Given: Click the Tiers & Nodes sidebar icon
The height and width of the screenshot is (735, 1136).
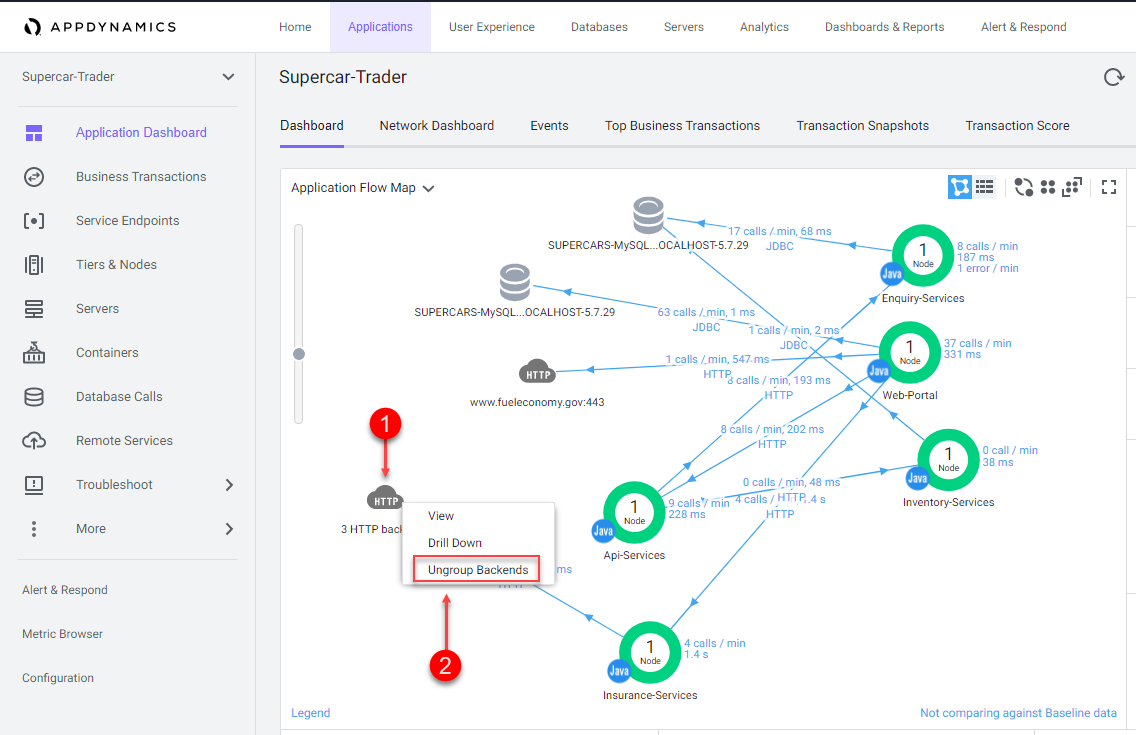Looking at the screenshot, I should pyautogui.click(x=34, y=265).
